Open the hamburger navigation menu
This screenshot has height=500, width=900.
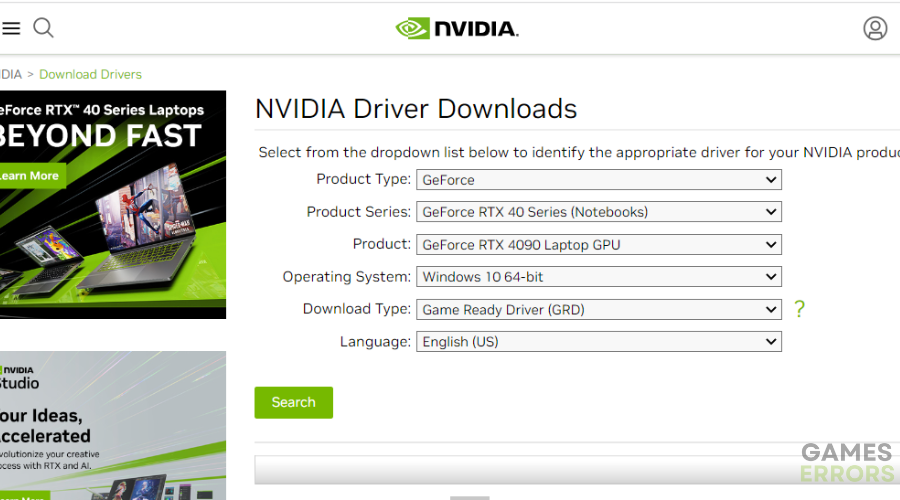11,28
